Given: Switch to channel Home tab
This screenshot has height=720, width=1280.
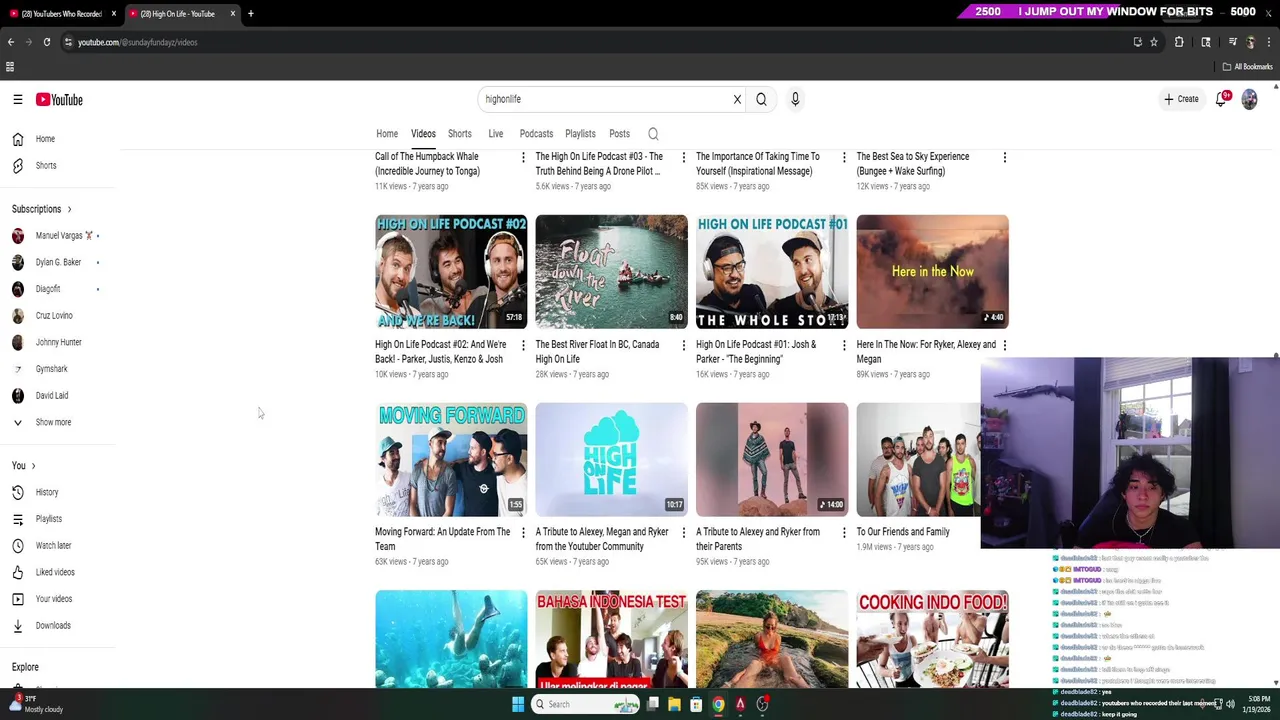Looking at the screenshot, I should click(387, 134).
